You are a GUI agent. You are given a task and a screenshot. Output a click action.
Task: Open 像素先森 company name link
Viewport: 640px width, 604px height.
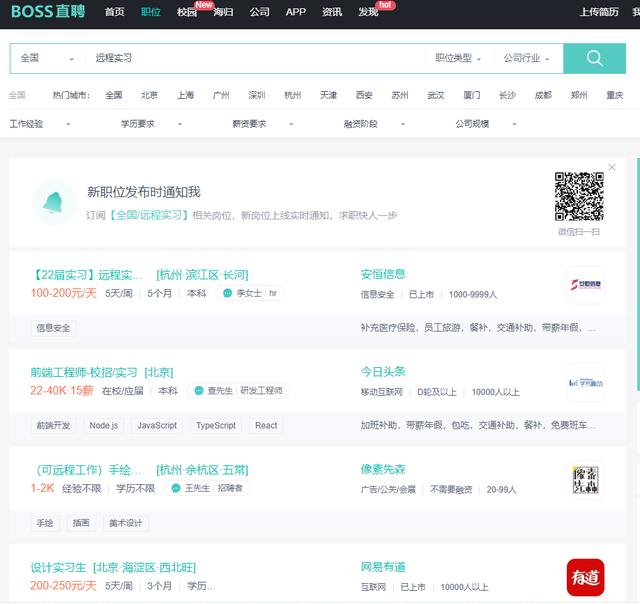pos(383,469)
